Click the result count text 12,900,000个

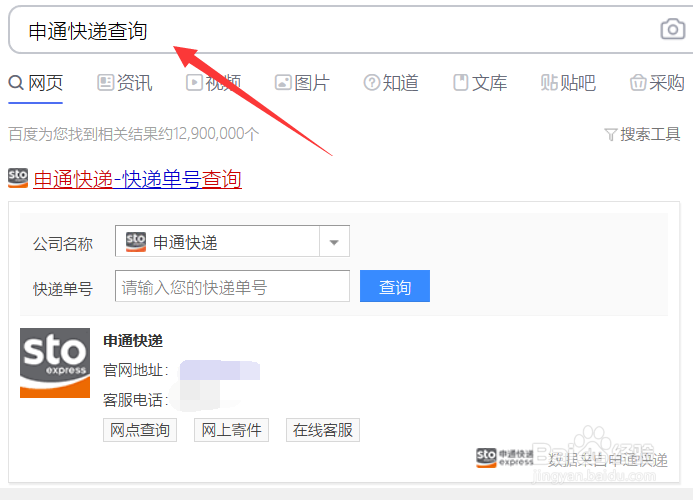click(216, 134)
